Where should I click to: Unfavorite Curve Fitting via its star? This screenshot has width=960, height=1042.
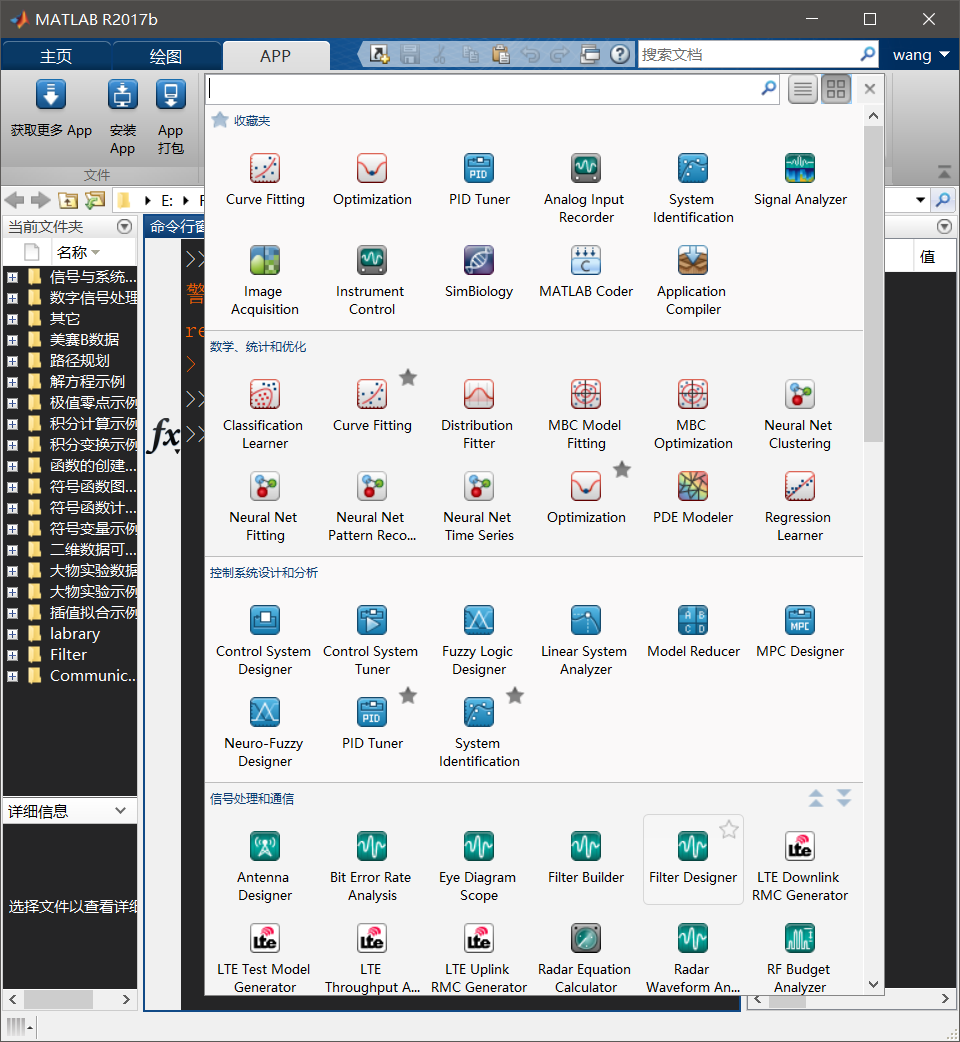(x=408, y=377)
